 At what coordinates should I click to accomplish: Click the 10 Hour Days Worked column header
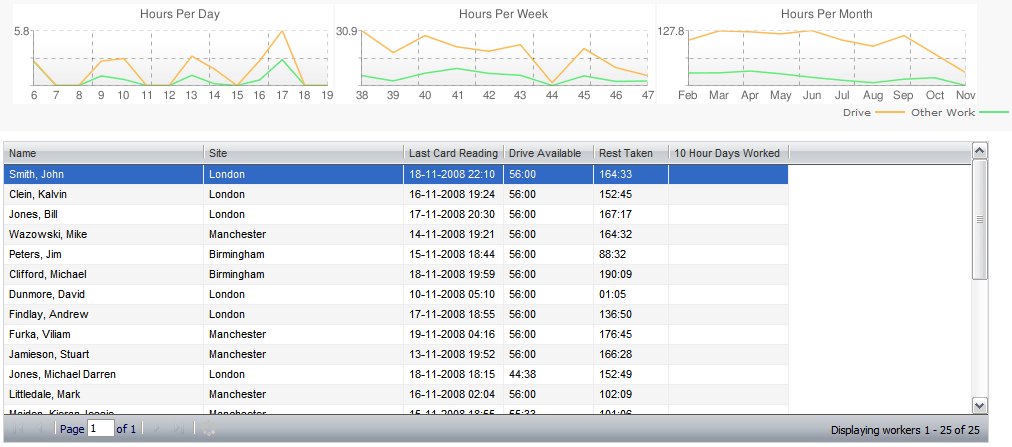pyautogui.click(x=728, y=153)
